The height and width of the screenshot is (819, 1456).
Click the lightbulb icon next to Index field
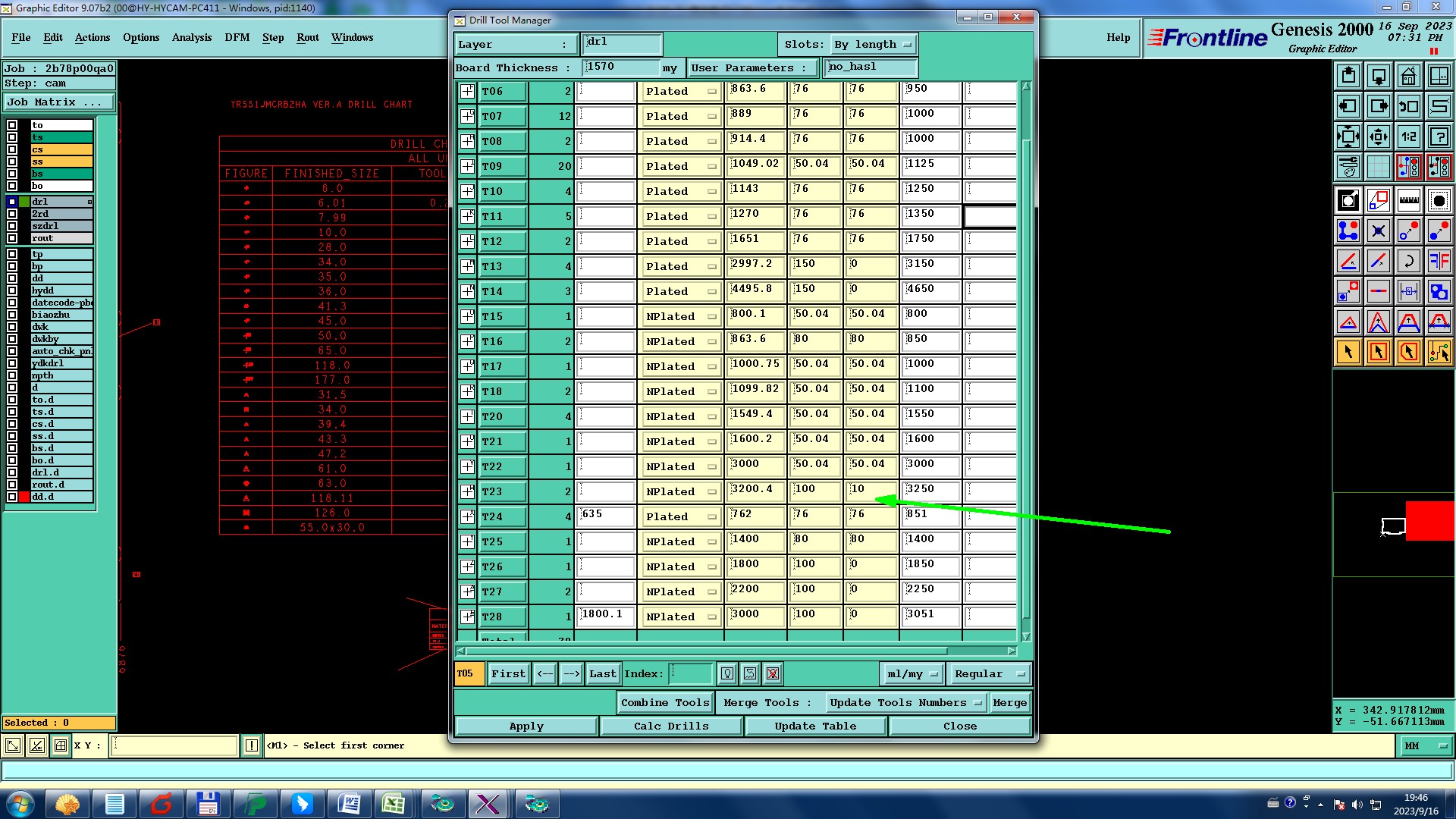[x=727, y=673]
